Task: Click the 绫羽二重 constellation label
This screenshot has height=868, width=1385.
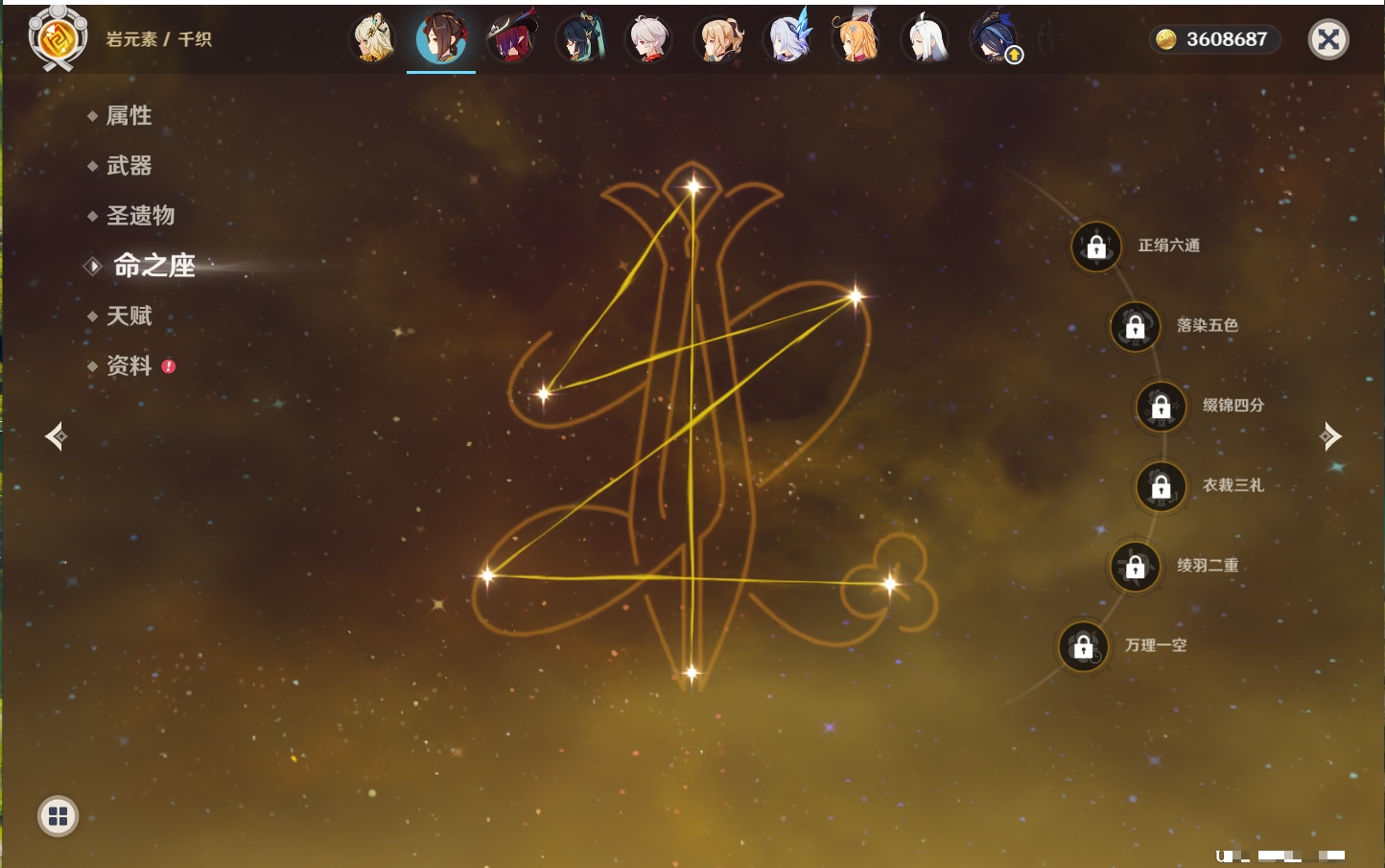Action: pyautogui.click(x=1208, y=565)
